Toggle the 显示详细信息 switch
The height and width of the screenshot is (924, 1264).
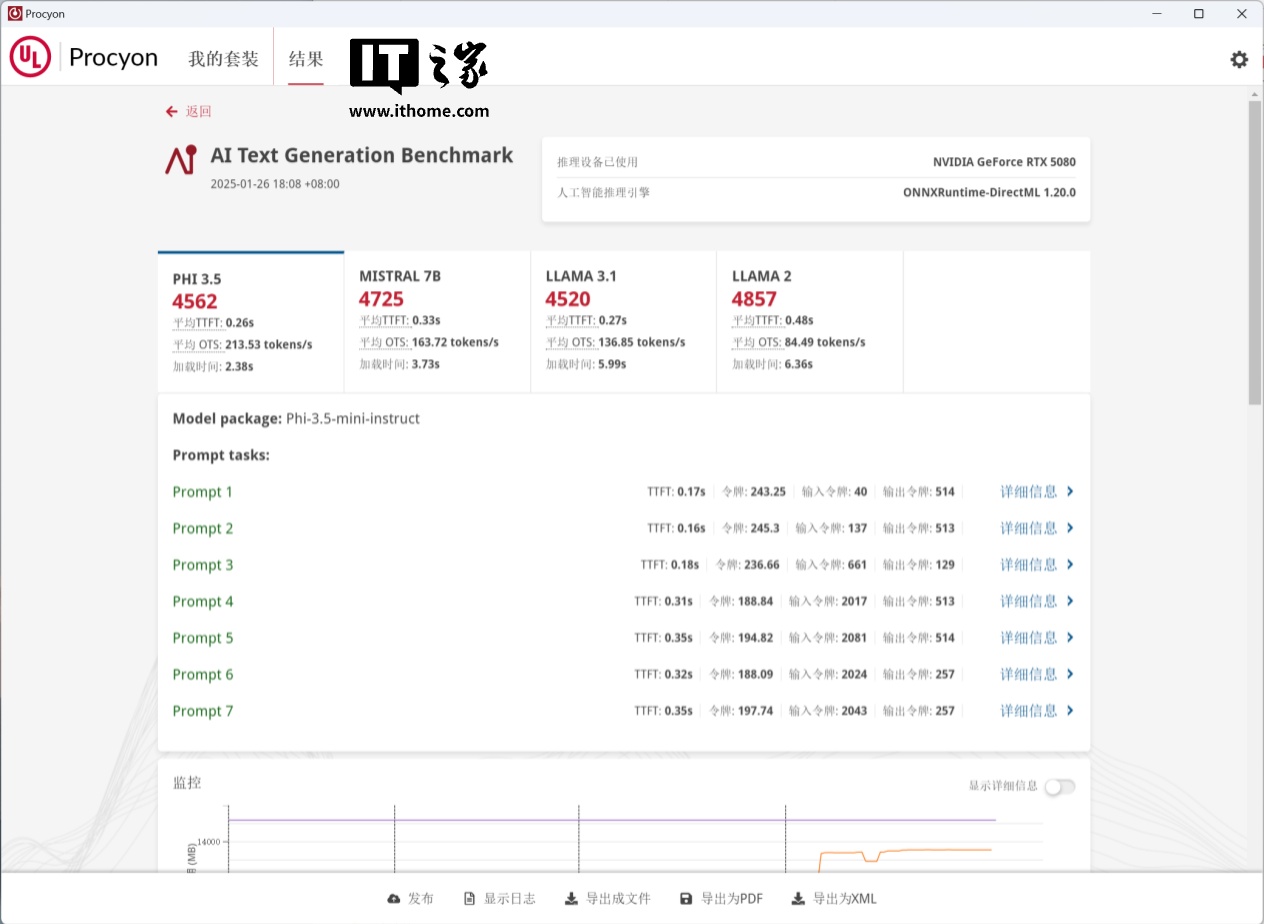click(1059, 786)
